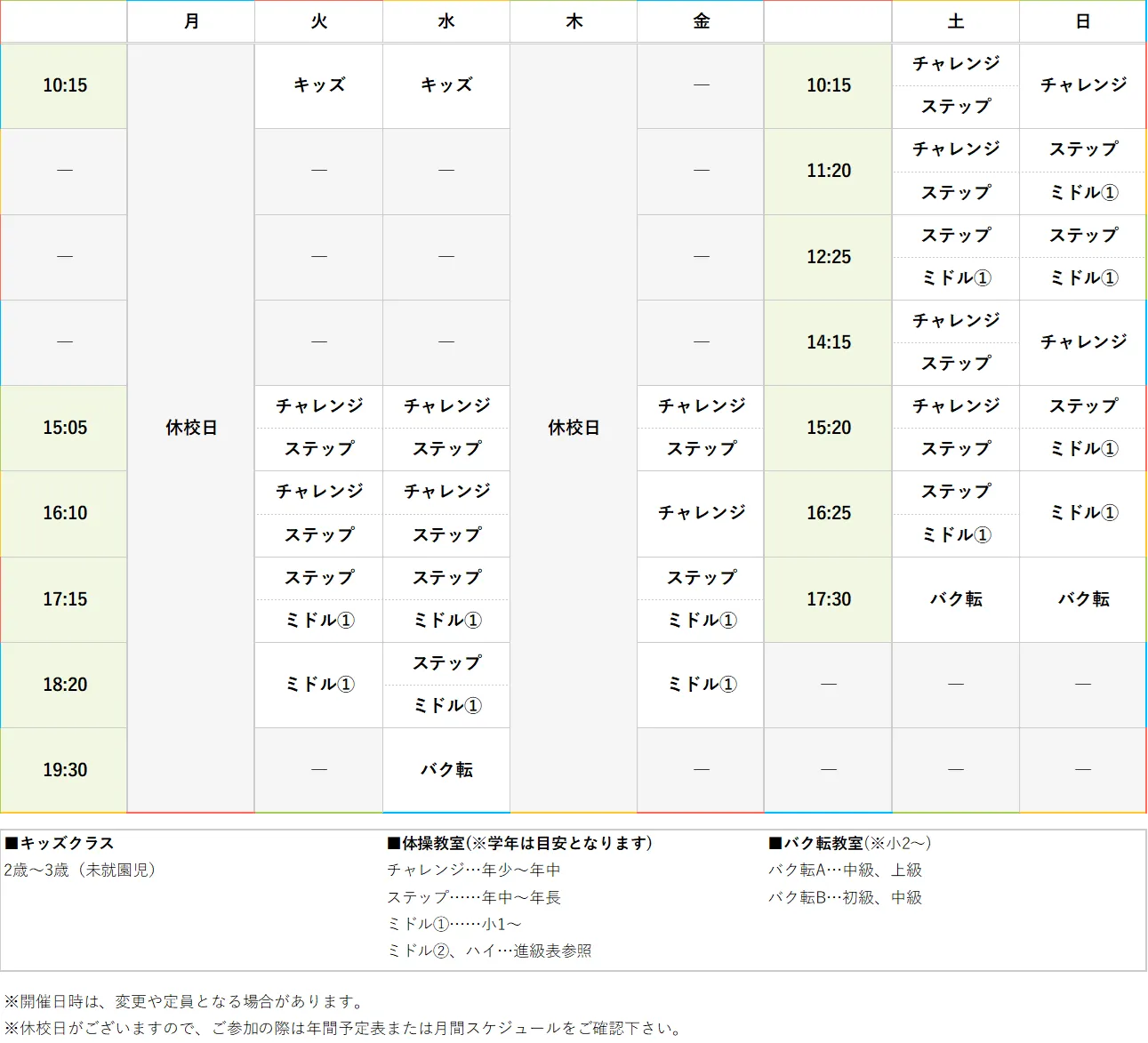Select the 19:30 time slot cell
1148x1043 pixels.
coord(65,770)
